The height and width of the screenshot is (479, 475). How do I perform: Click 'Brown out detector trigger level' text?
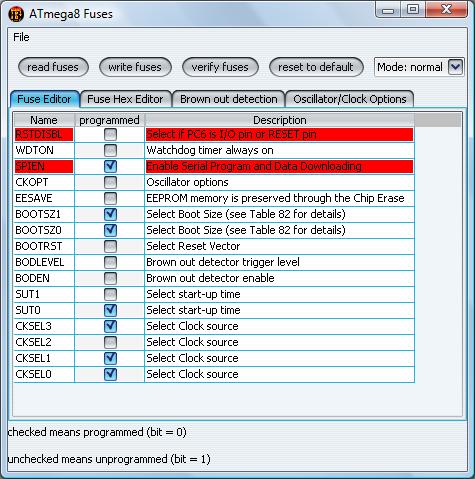tap(223, 262)
